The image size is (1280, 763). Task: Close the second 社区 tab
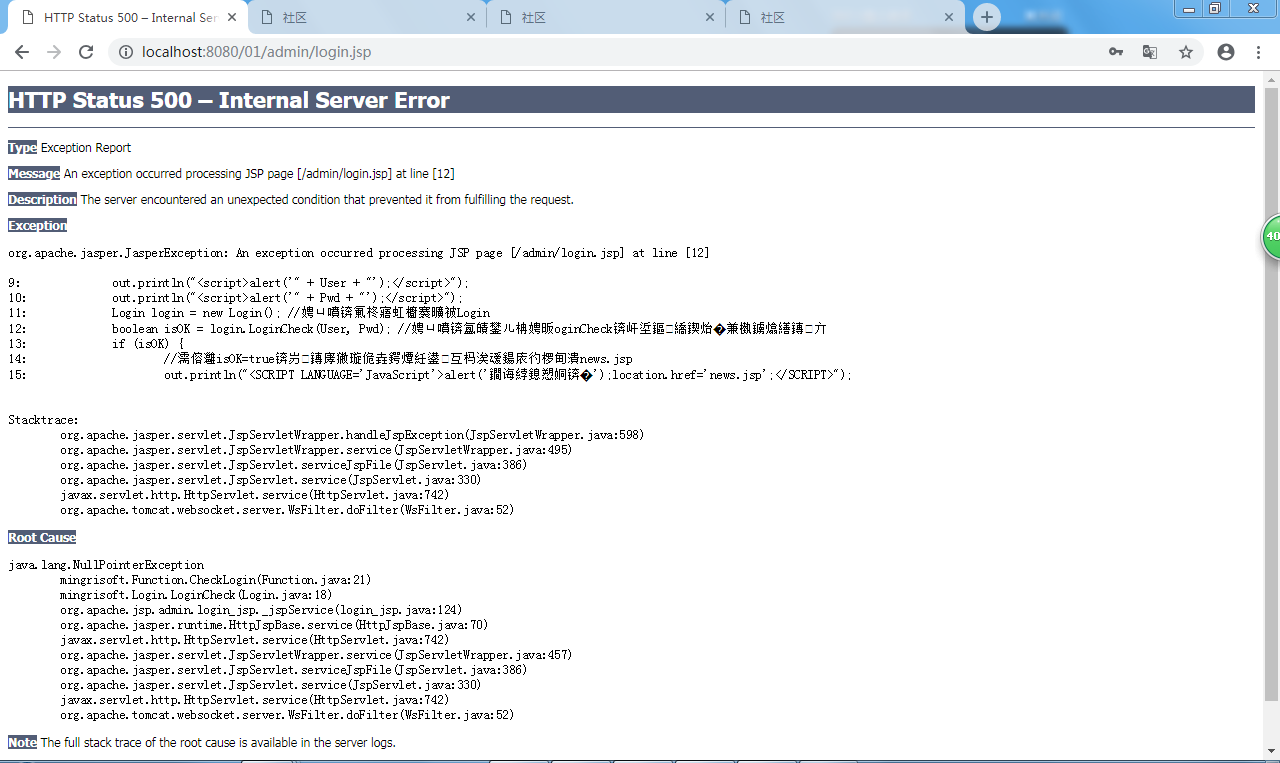click(x=472, y=17)
